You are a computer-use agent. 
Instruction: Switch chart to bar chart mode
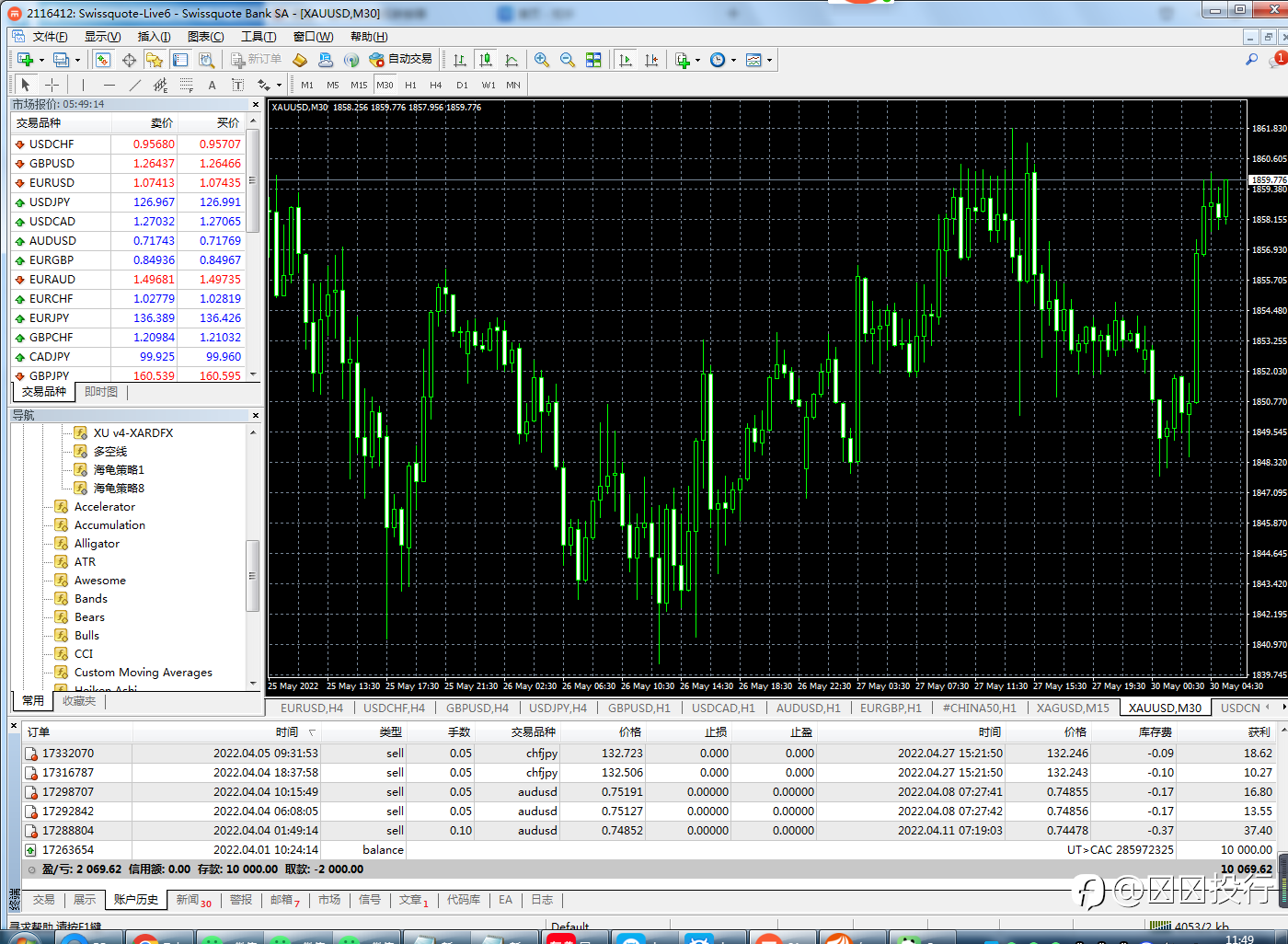pyautogui.click(x=460, y=60)
